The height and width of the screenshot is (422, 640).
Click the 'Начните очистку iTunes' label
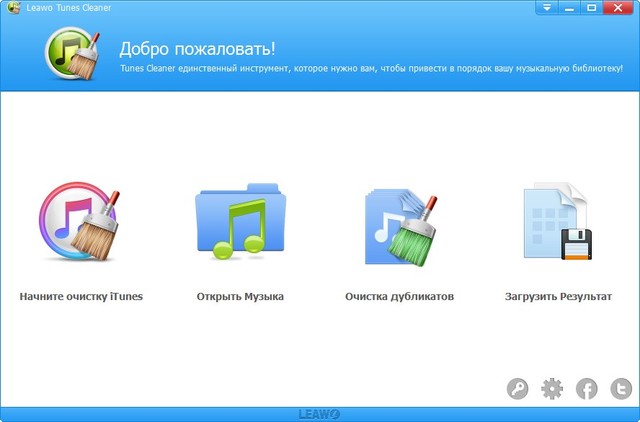[81, 296]
